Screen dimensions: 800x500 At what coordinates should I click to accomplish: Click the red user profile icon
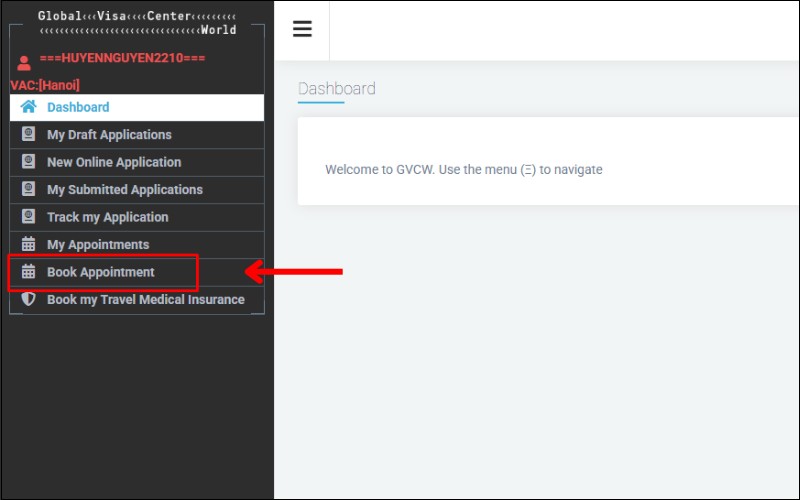tap(24, 62)
